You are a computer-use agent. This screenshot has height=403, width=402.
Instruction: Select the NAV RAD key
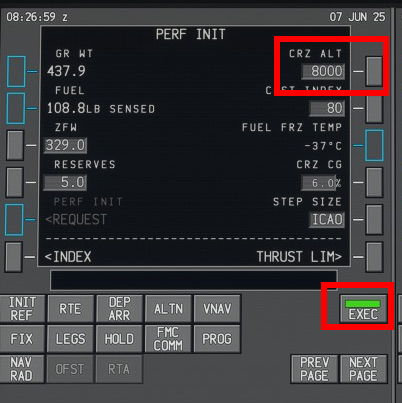point(22,369)
